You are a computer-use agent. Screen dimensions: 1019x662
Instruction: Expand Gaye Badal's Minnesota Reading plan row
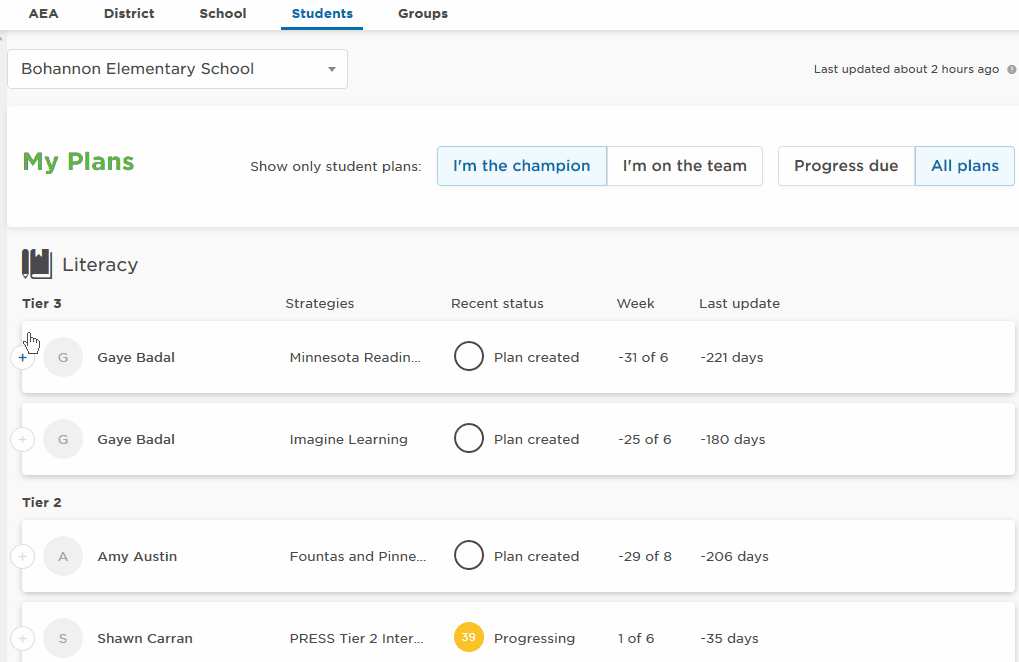pos(23,357)
